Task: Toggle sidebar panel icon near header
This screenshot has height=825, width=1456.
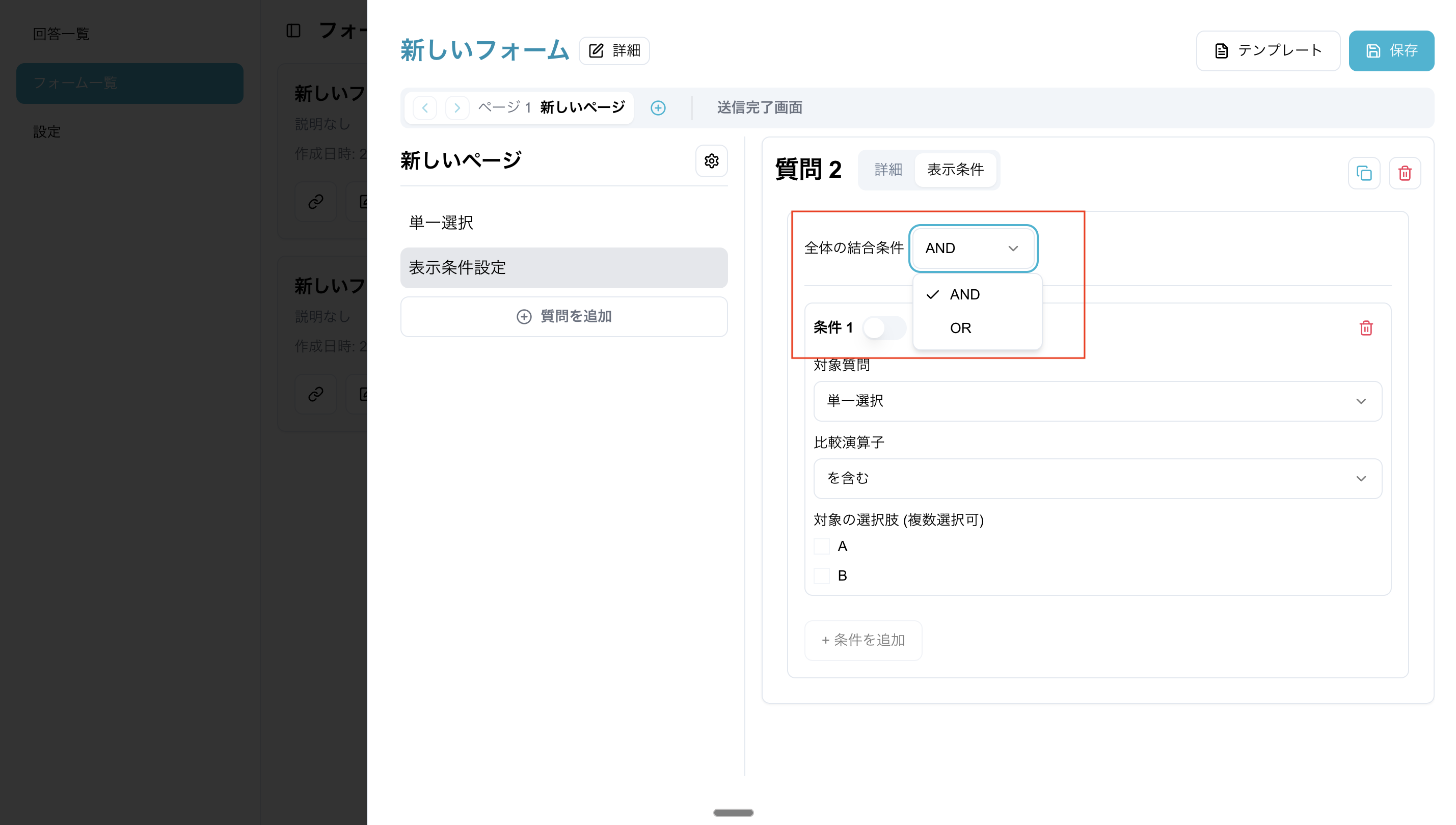Action: (x=293, y=31)
